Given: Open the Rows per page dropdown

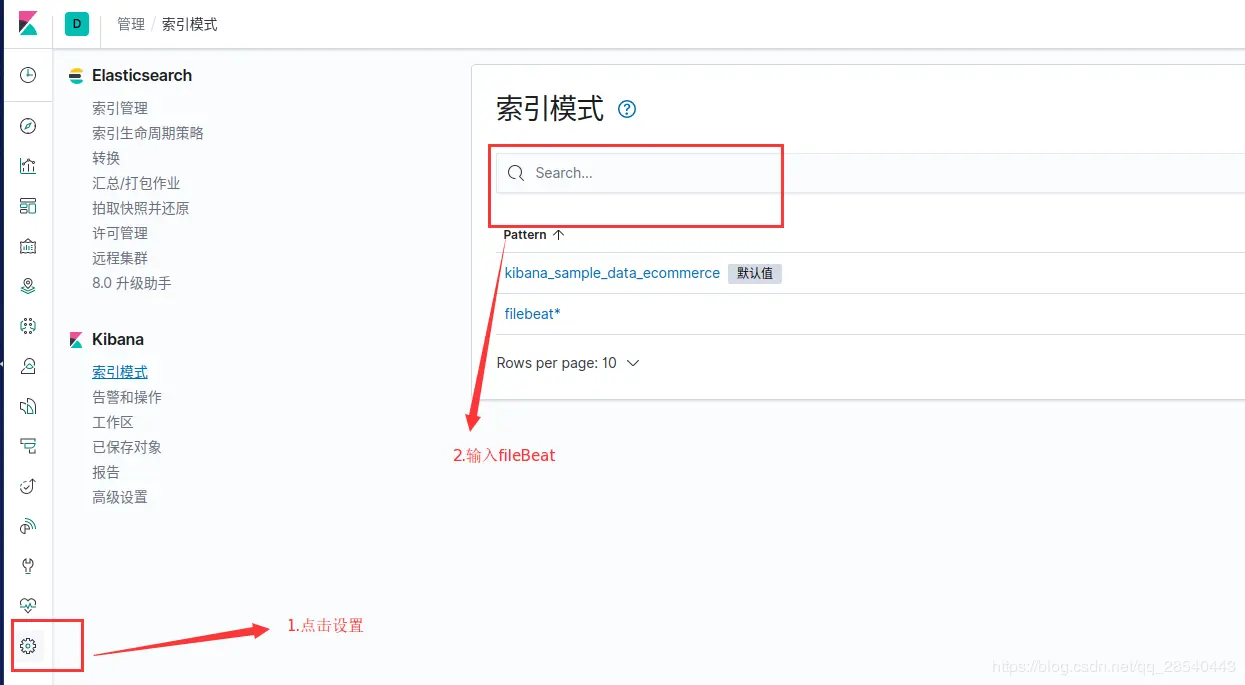Looking at the screenshot, I should [569, 363].
